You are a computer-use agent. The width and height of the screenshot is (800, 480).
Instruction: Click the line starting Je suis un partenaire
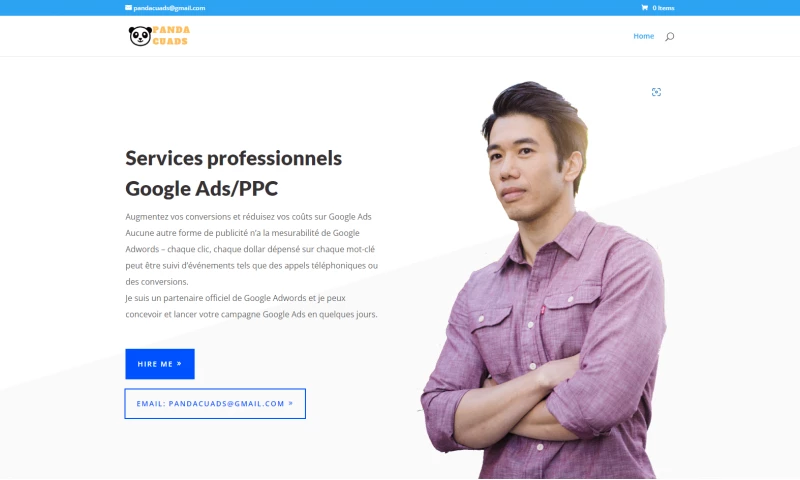pos(235,298)
